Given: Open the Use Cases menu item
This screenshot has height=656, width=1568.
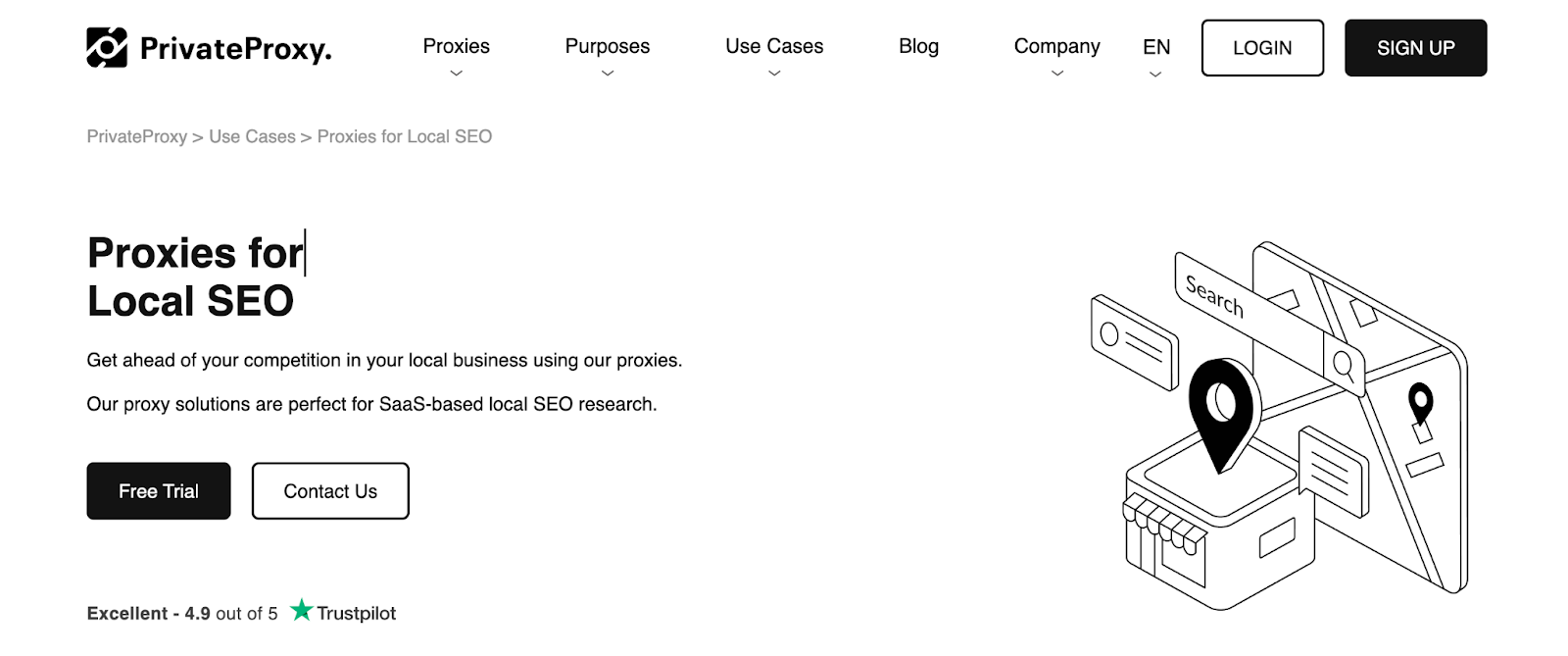Looking at the screenshot, I should tap(774, 46).
